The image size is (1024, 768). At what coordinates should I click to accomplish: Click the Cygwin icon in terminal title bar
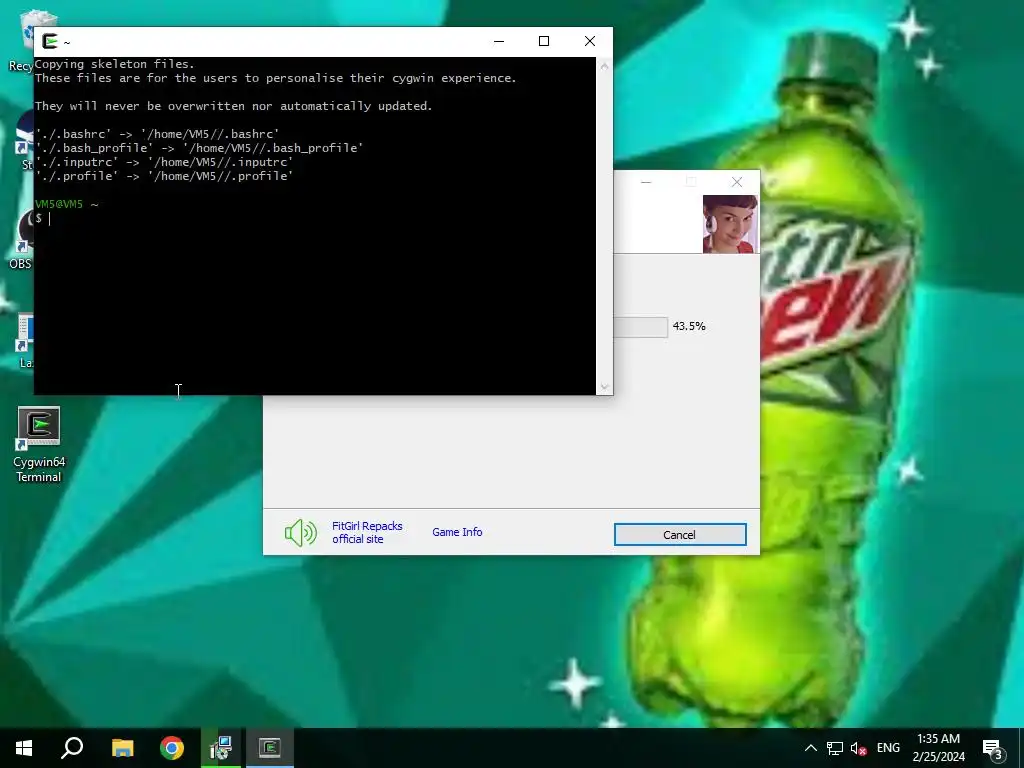(50, 42)
